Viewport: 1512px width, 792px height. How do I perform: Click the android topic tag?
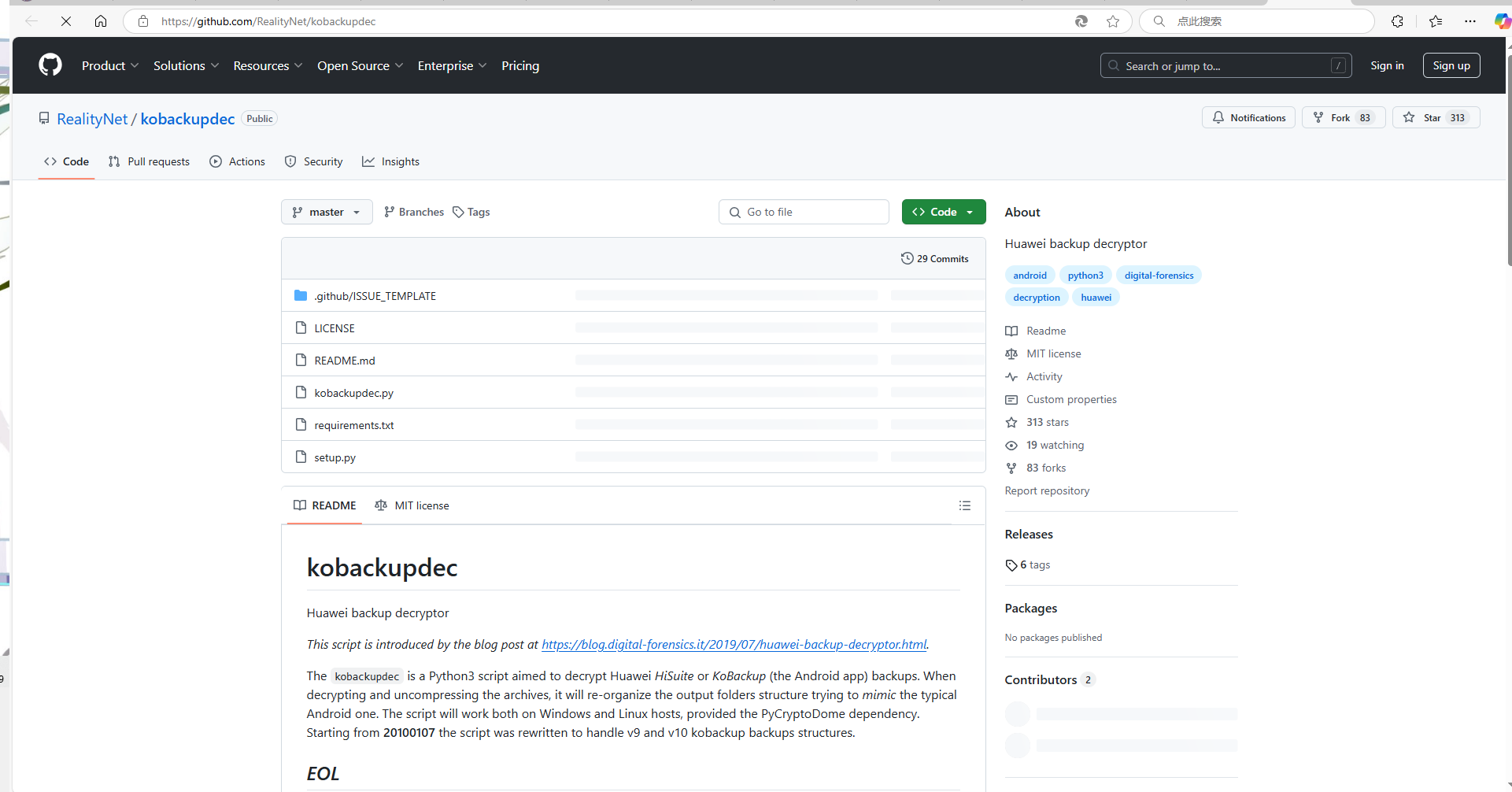pyautogui.click(x=1030, y=275)
